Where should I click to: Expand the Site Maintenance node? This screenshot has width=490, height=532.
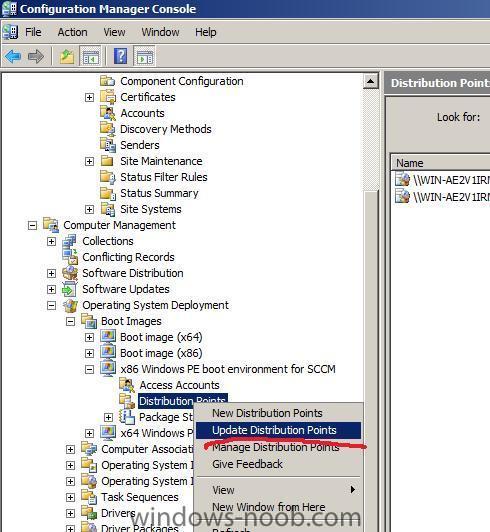[x=89, y=161]
